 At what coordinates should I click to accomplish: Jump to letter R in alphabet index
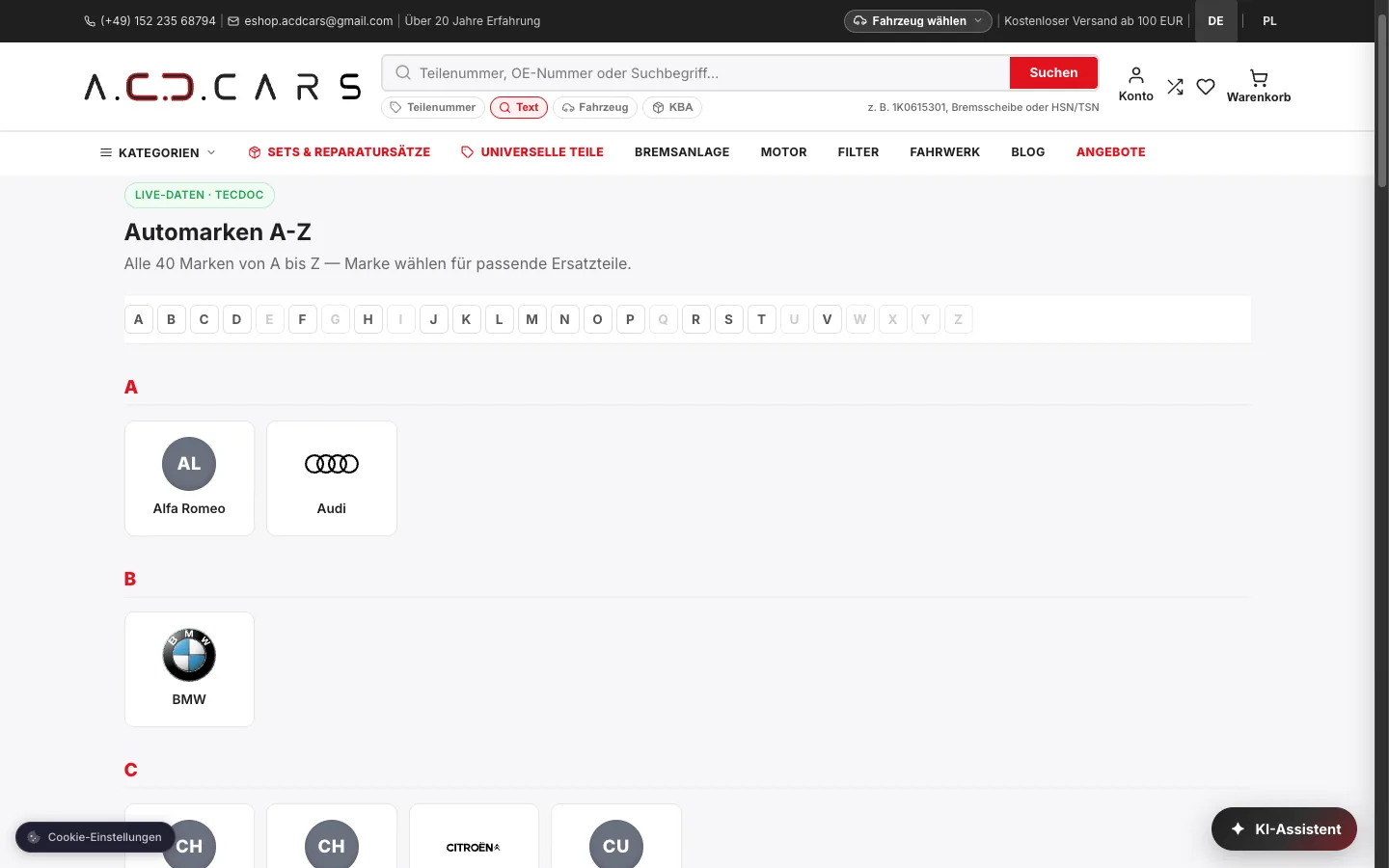pyautogui.click(x=696, y=319)
